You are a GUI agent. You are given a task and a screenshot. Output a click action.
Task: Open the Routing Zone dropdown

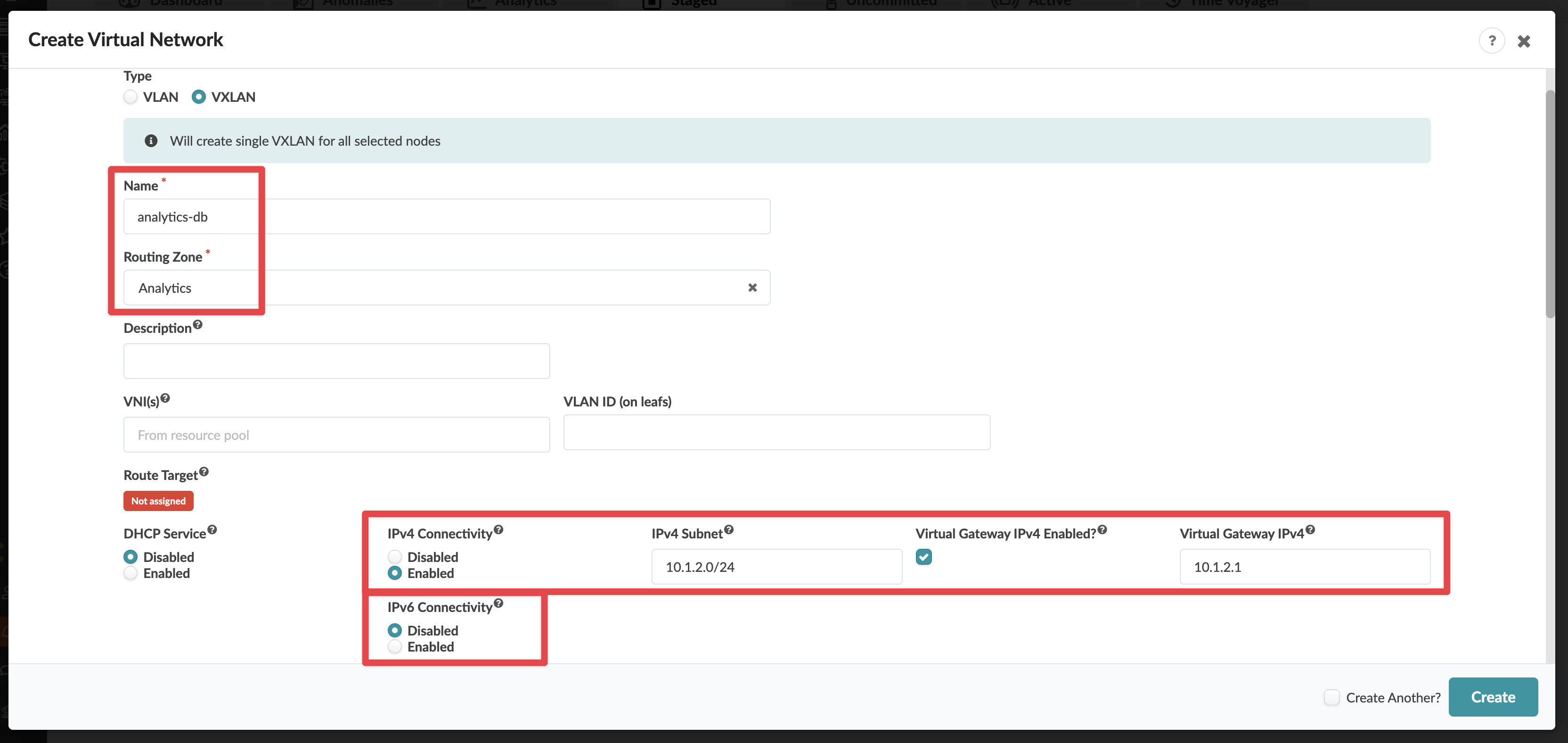click(446, 288)
